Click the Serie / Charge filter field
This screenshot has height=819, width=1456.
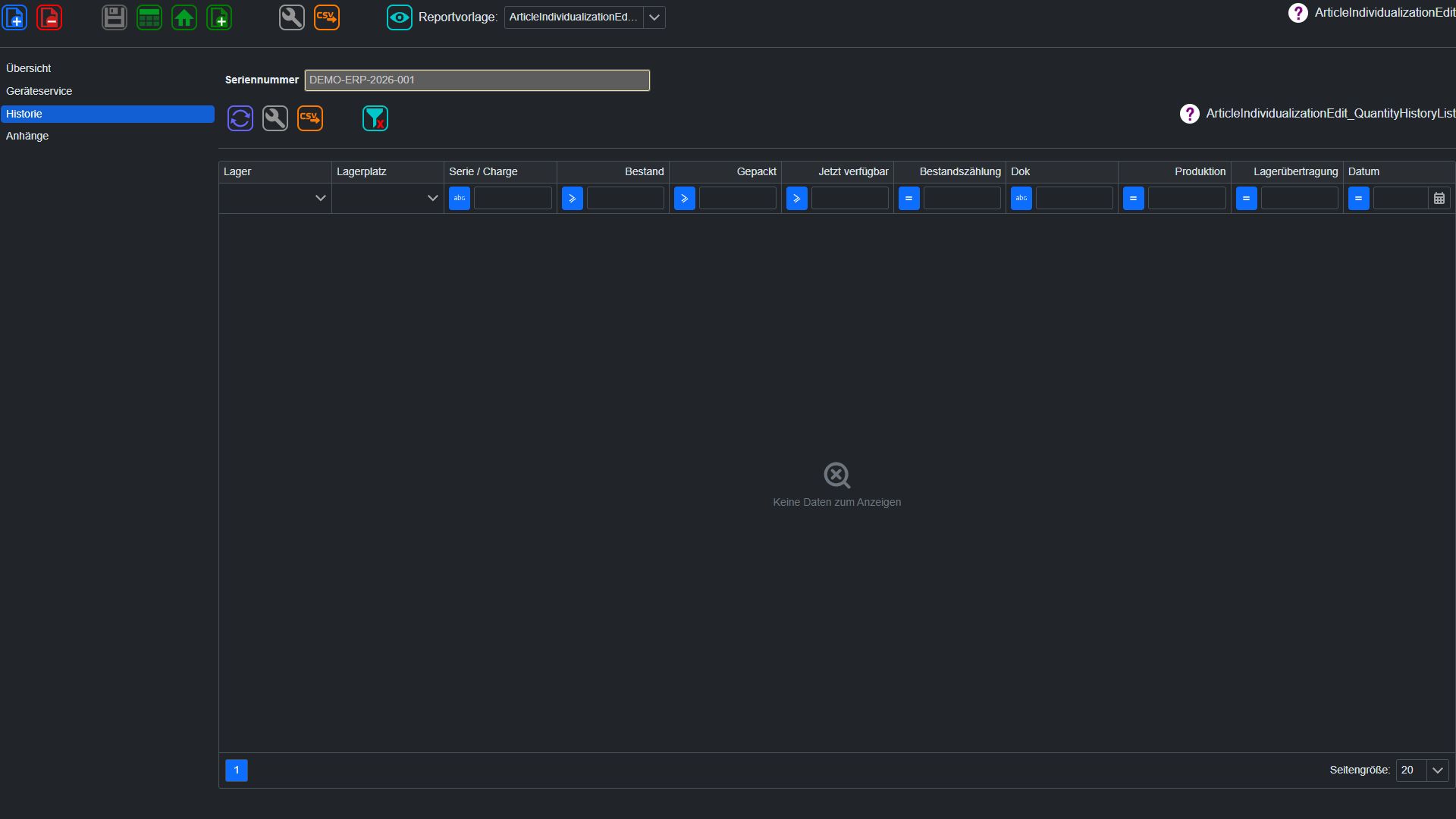click(513, 198)
